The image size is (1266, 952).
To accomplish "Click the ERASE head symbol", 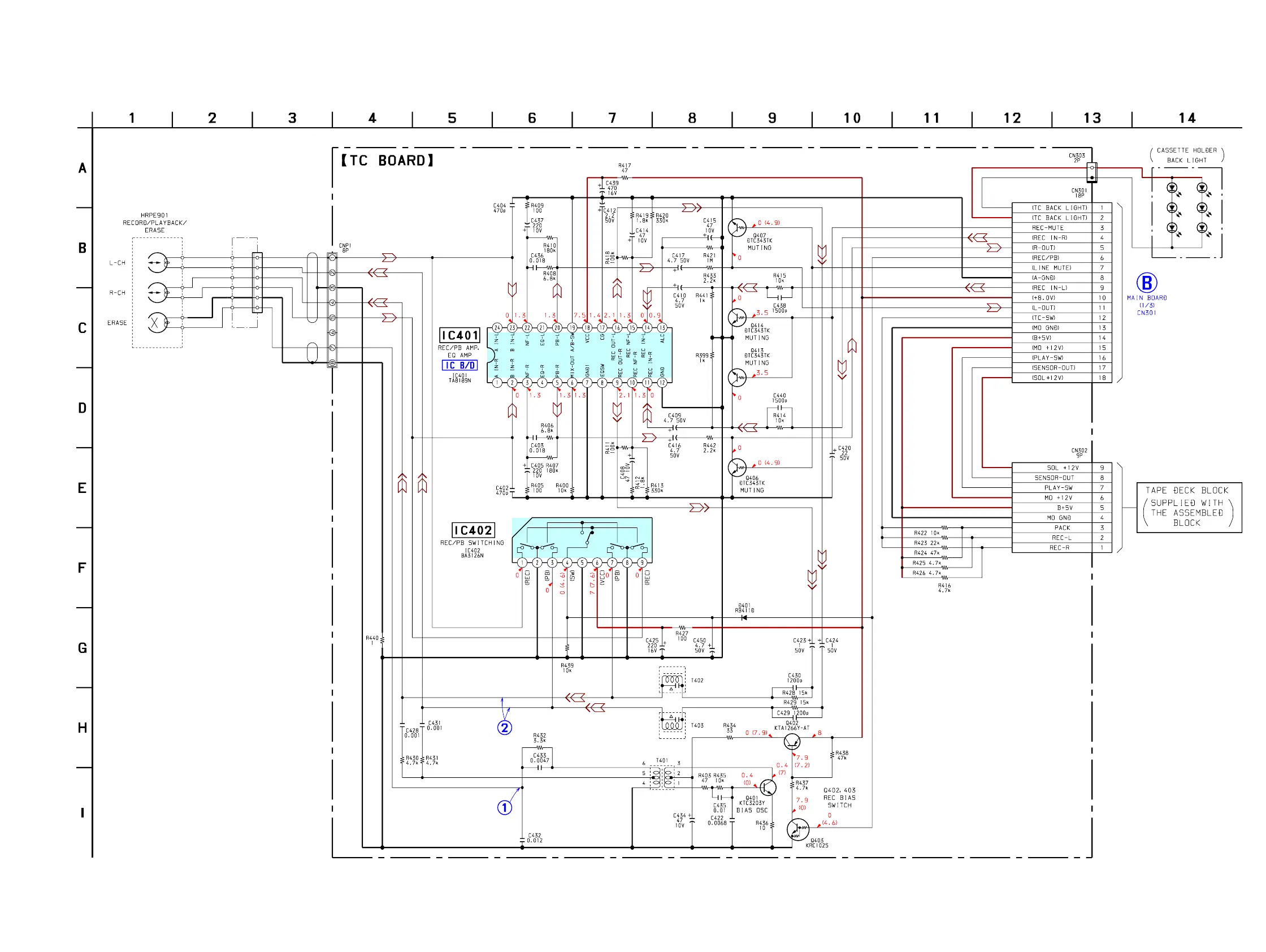I will pyautogui.click(x=157, y=323).
